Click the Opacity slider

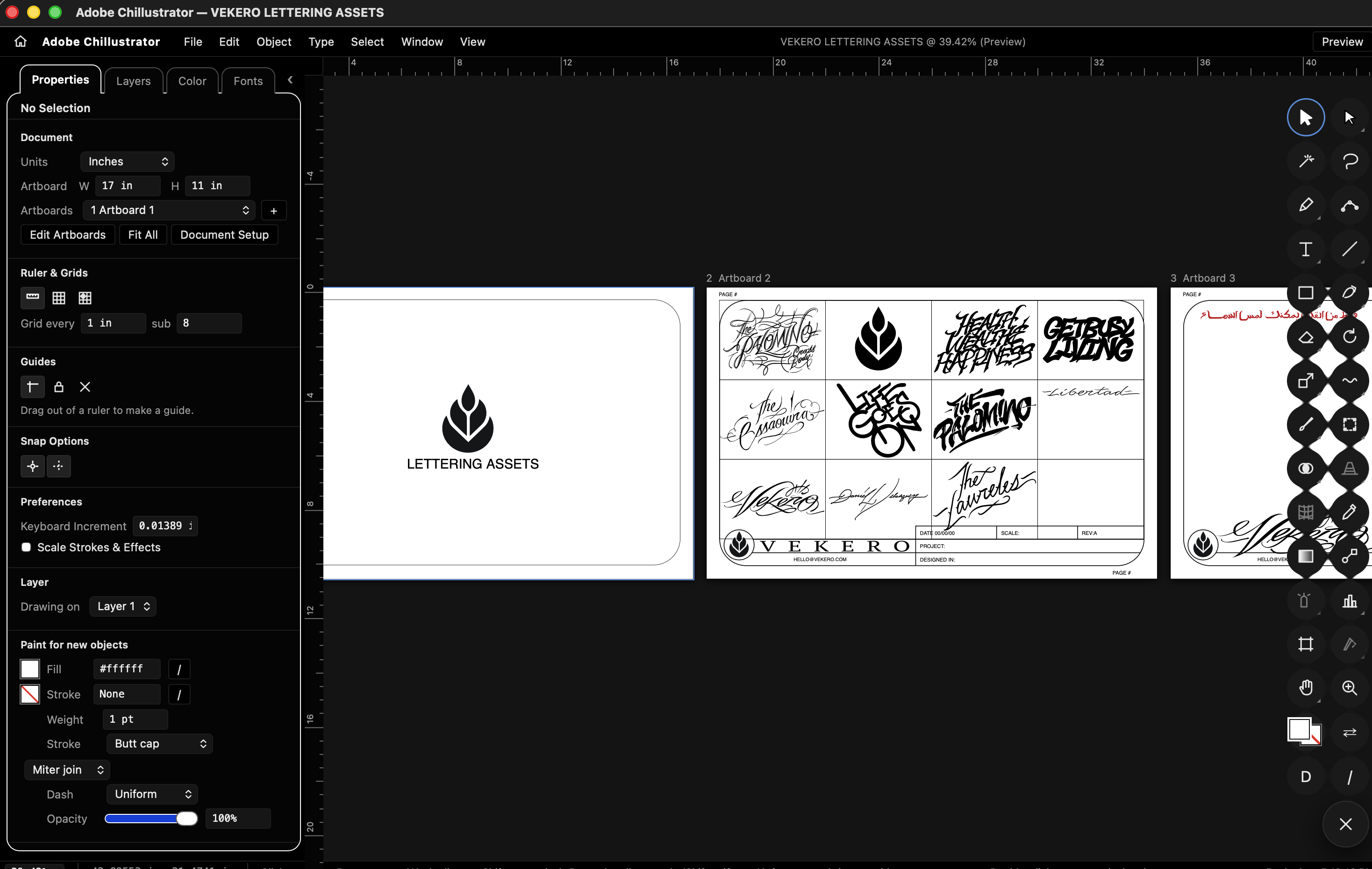point(151,819)
